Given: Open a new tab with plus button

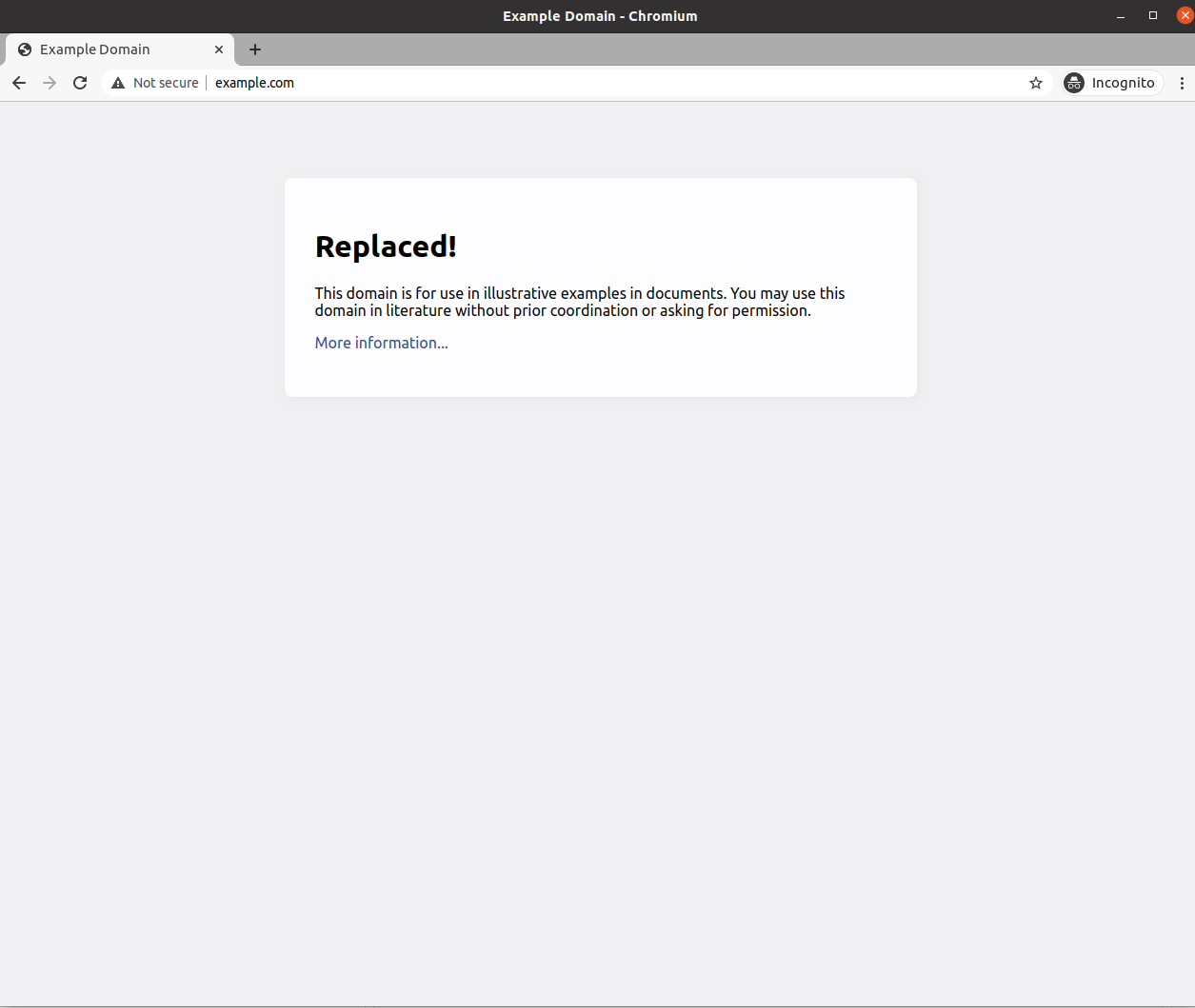Looking at the screenshot, I should (x=255, y=49).
